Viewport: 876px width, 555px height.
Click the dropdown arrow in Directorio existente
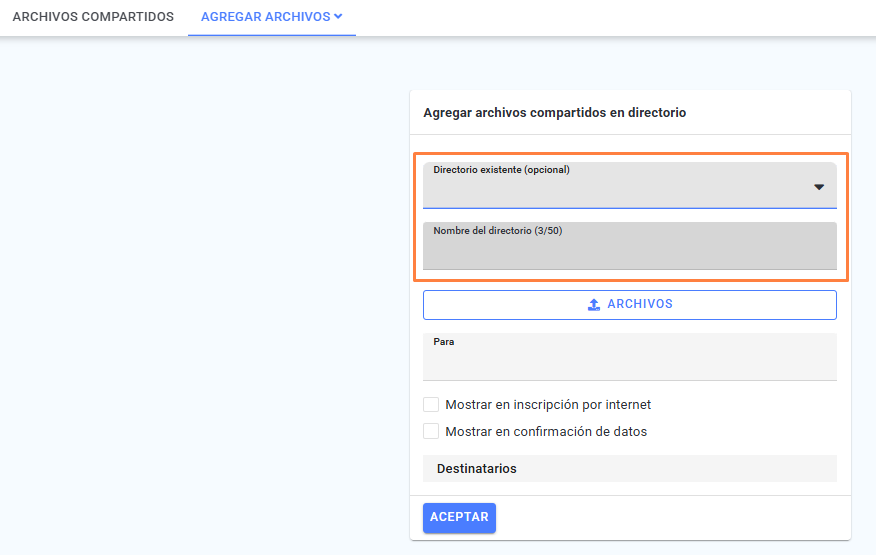click(x=819, y=187)
